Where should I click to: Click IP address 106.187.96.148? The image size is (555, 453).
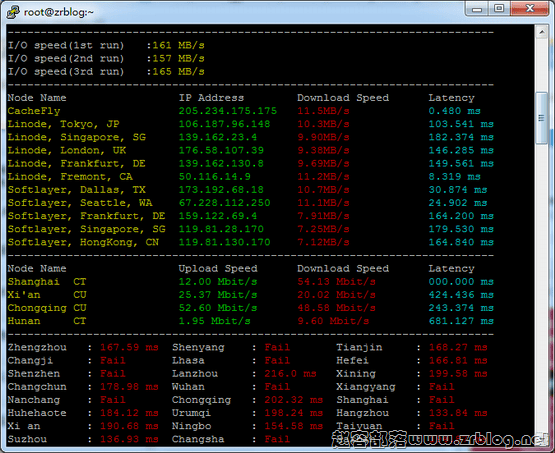224,124
